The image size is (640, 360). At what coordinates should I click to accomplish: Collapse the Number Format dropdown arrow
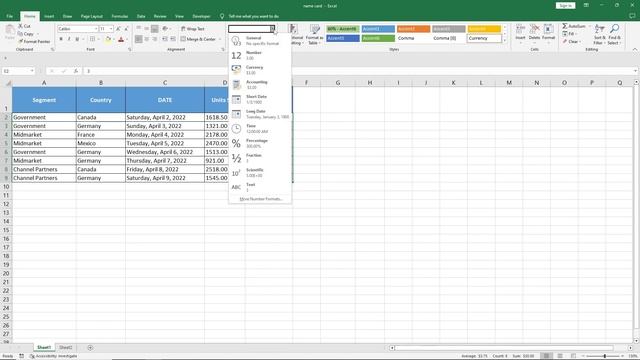click(x=272, y=29)
